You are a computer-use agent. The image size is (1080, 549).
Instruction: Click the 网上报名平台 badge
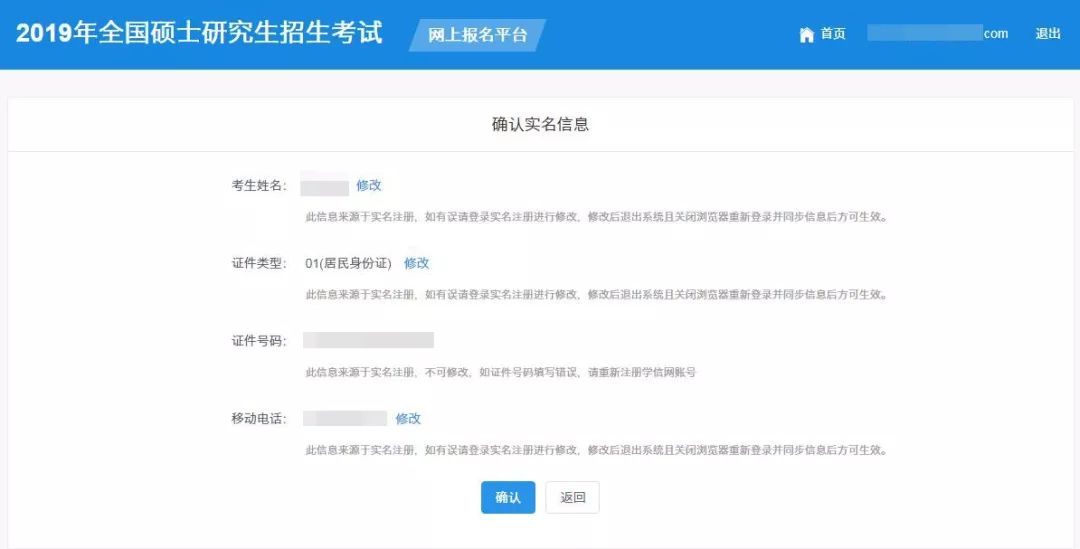pos(477,35)
